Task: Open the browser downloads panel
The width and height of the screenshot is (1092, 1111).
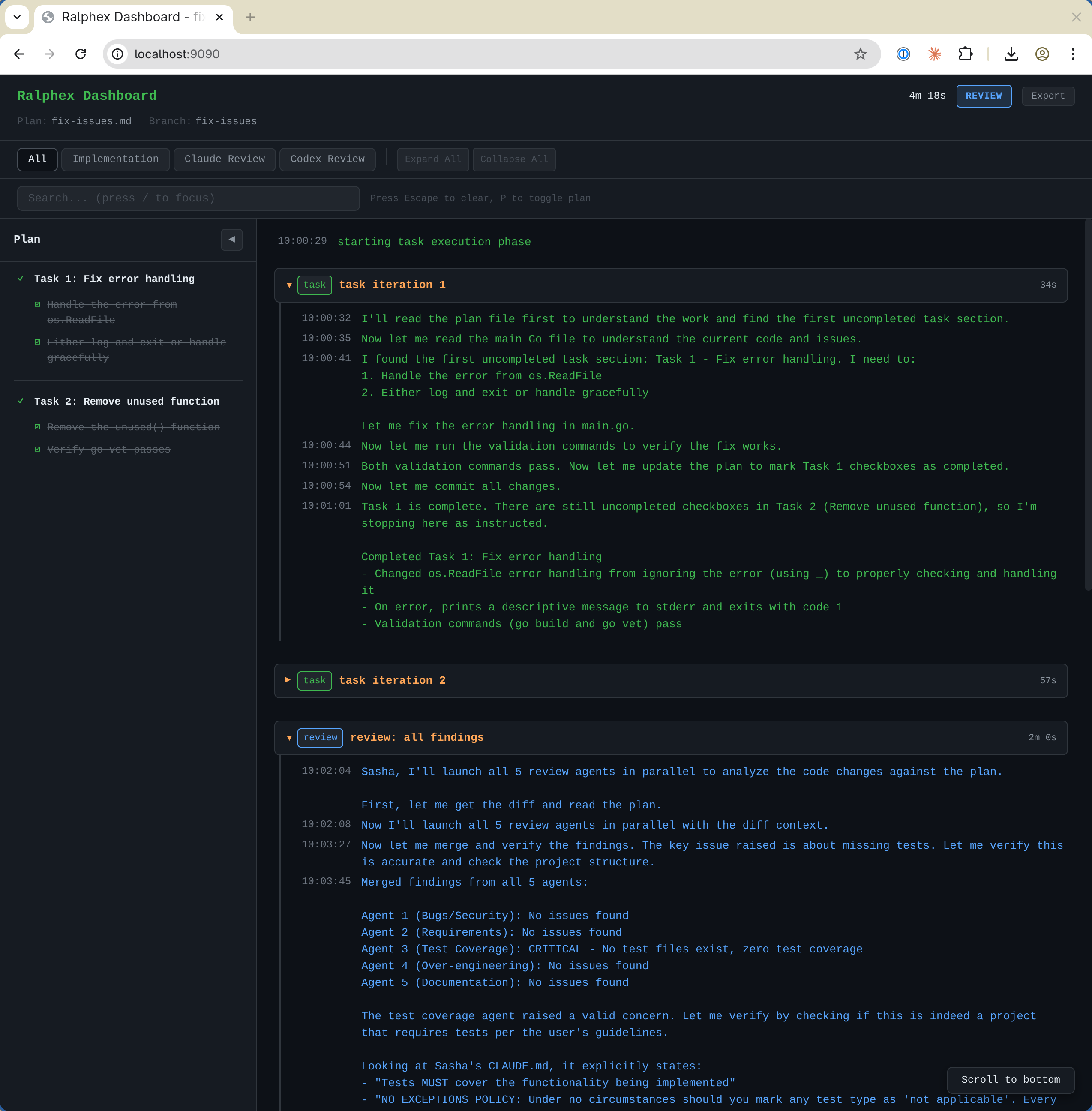Action: tap(1011, 53)
